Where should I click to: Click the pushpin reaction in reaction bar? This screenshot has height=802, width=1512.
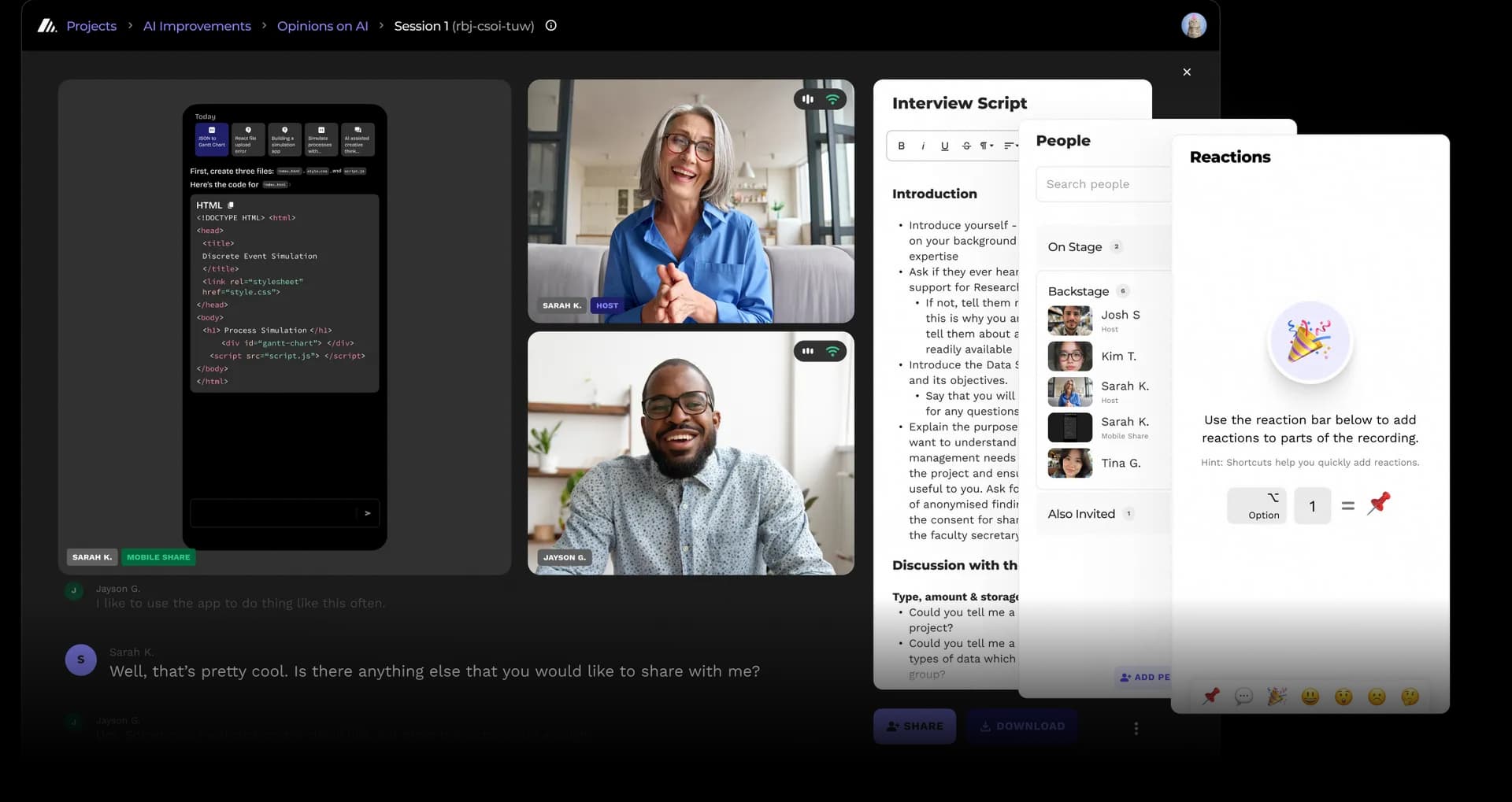point(1210,696)
